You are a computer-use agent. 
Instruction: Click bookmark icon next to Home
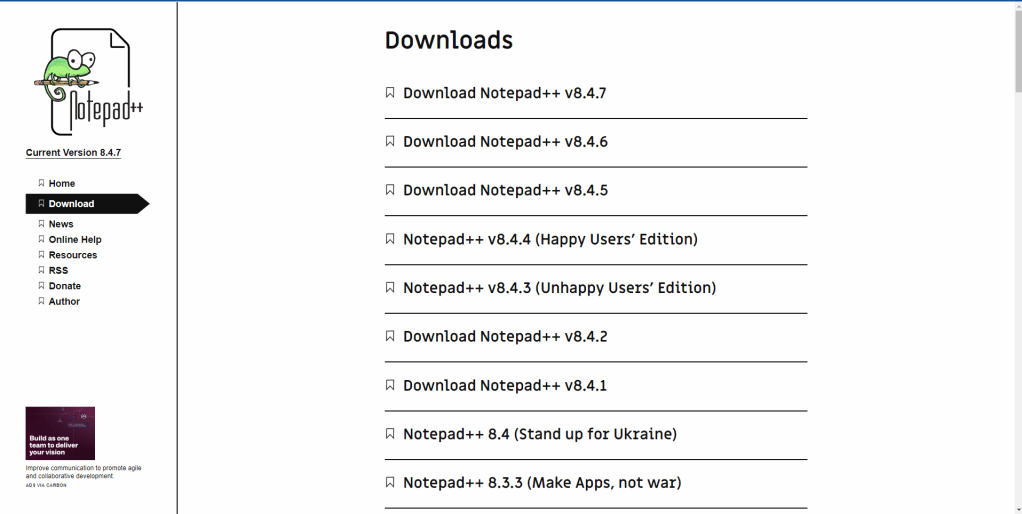point(41,183)
